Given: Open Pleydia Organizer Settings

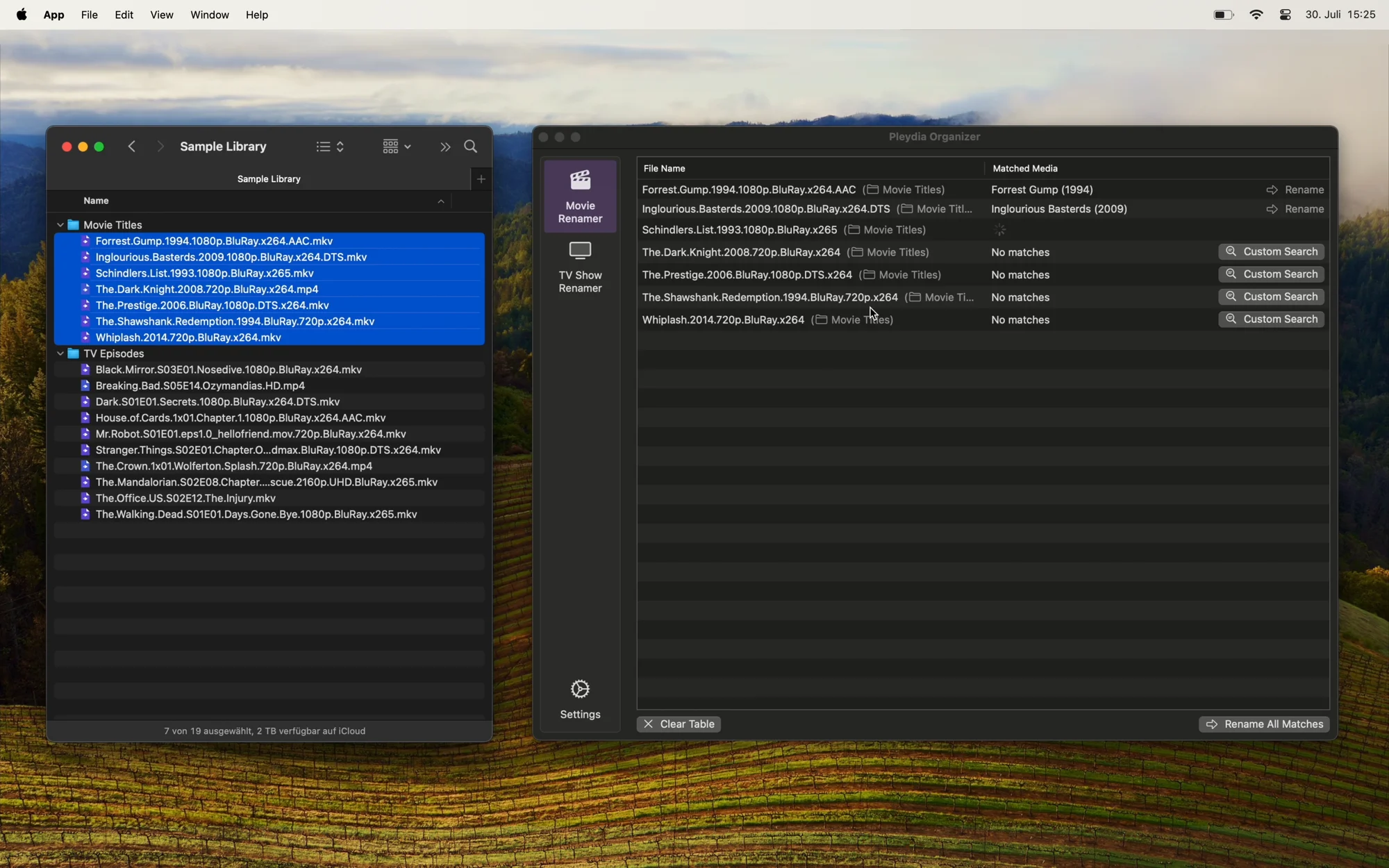Looking at the screenshot, I should pos(580,696).
